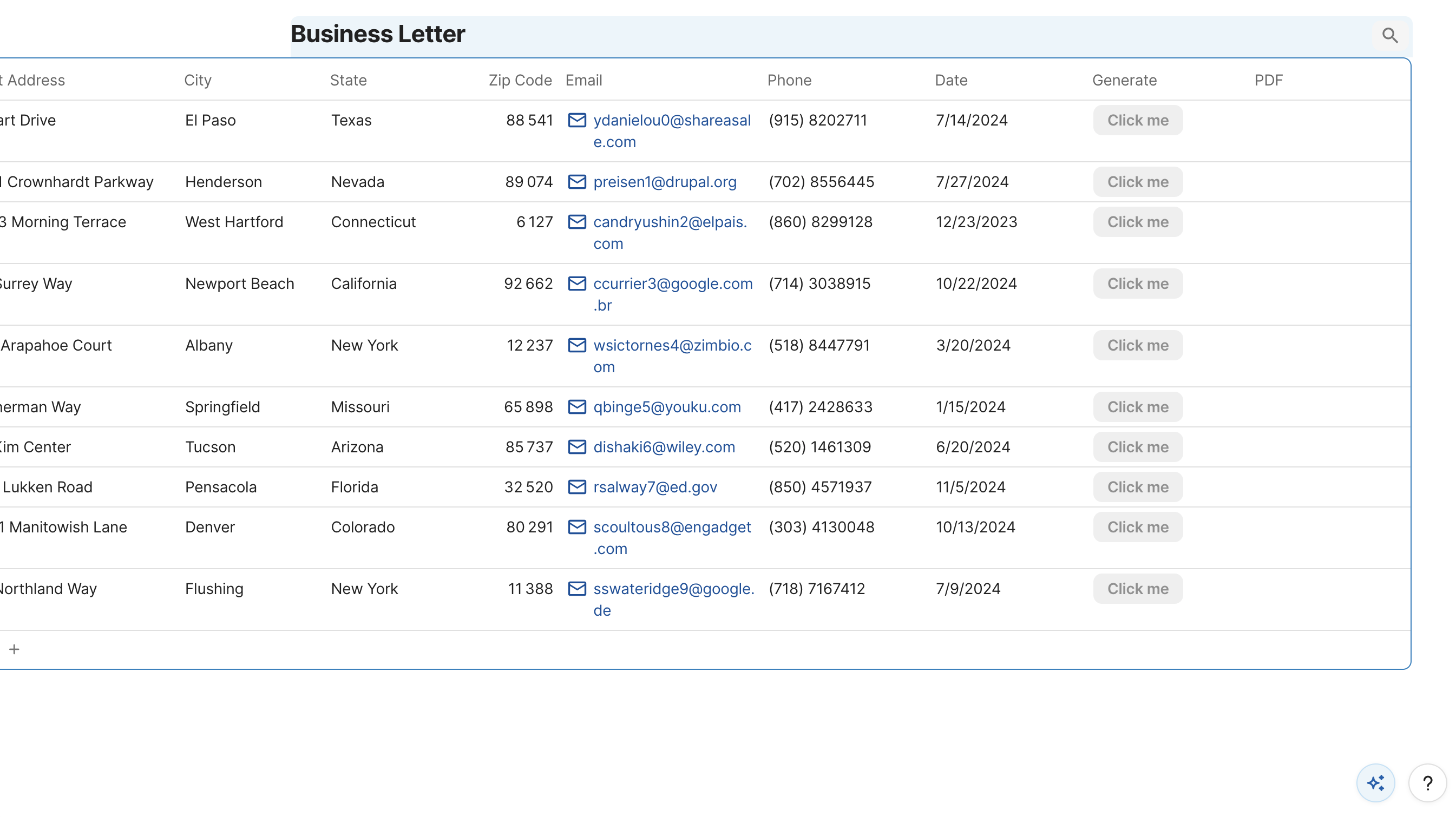Click the envelope icon beside qbinge5@youku.com
The width and height of the screenshot is (1456, 817).
pyautogui.click(x=577, y=407)
